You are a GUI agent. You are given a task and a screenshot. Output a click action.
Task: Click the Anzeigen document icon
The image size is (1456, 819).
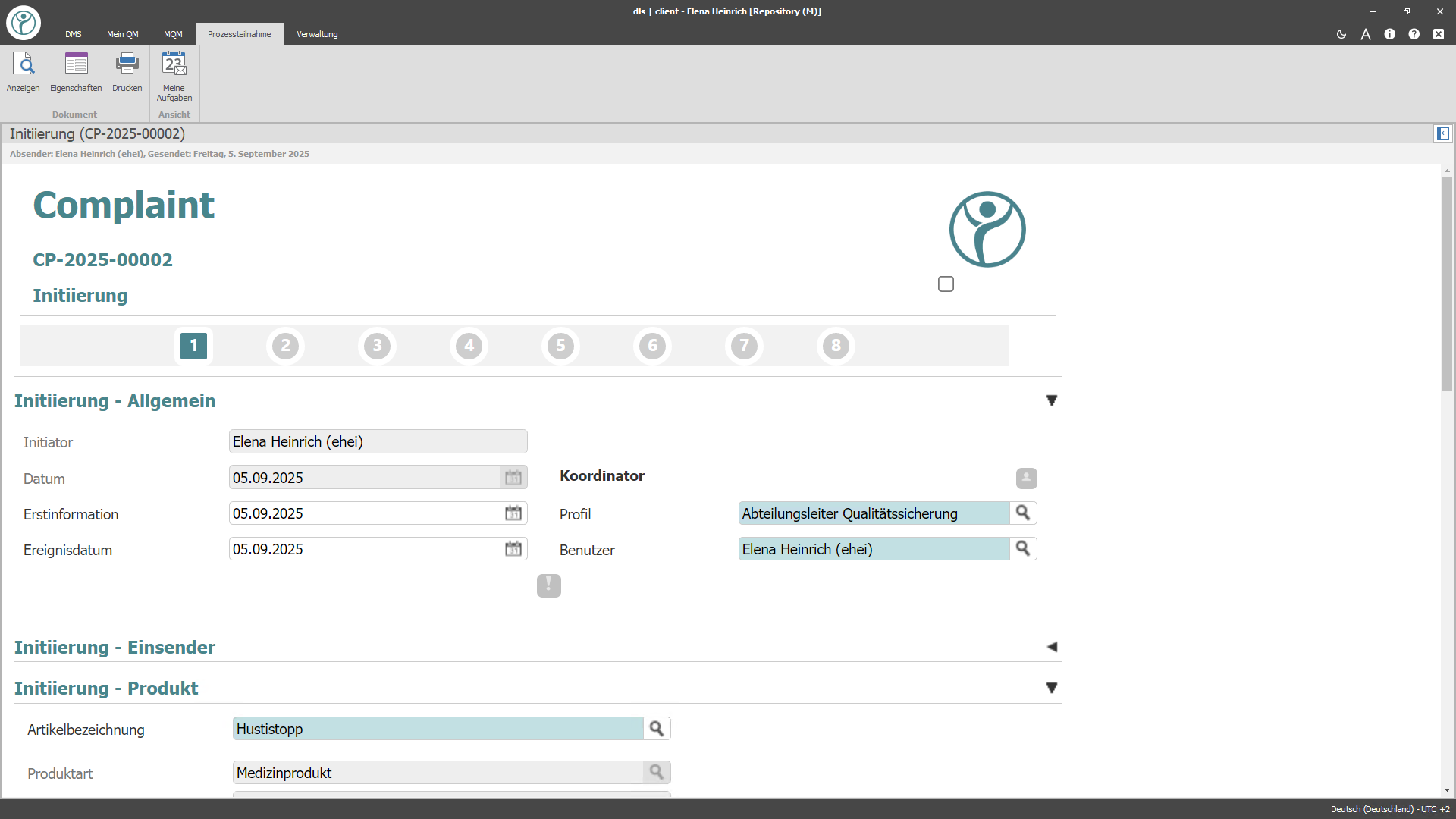point(23,65)
